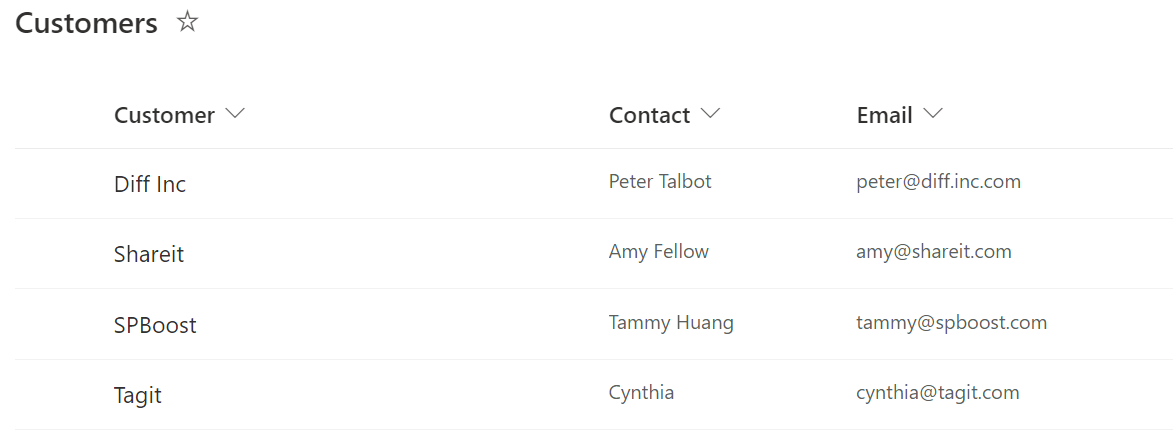
Task: Click the Email column header label
Action: tap(884, 115)
